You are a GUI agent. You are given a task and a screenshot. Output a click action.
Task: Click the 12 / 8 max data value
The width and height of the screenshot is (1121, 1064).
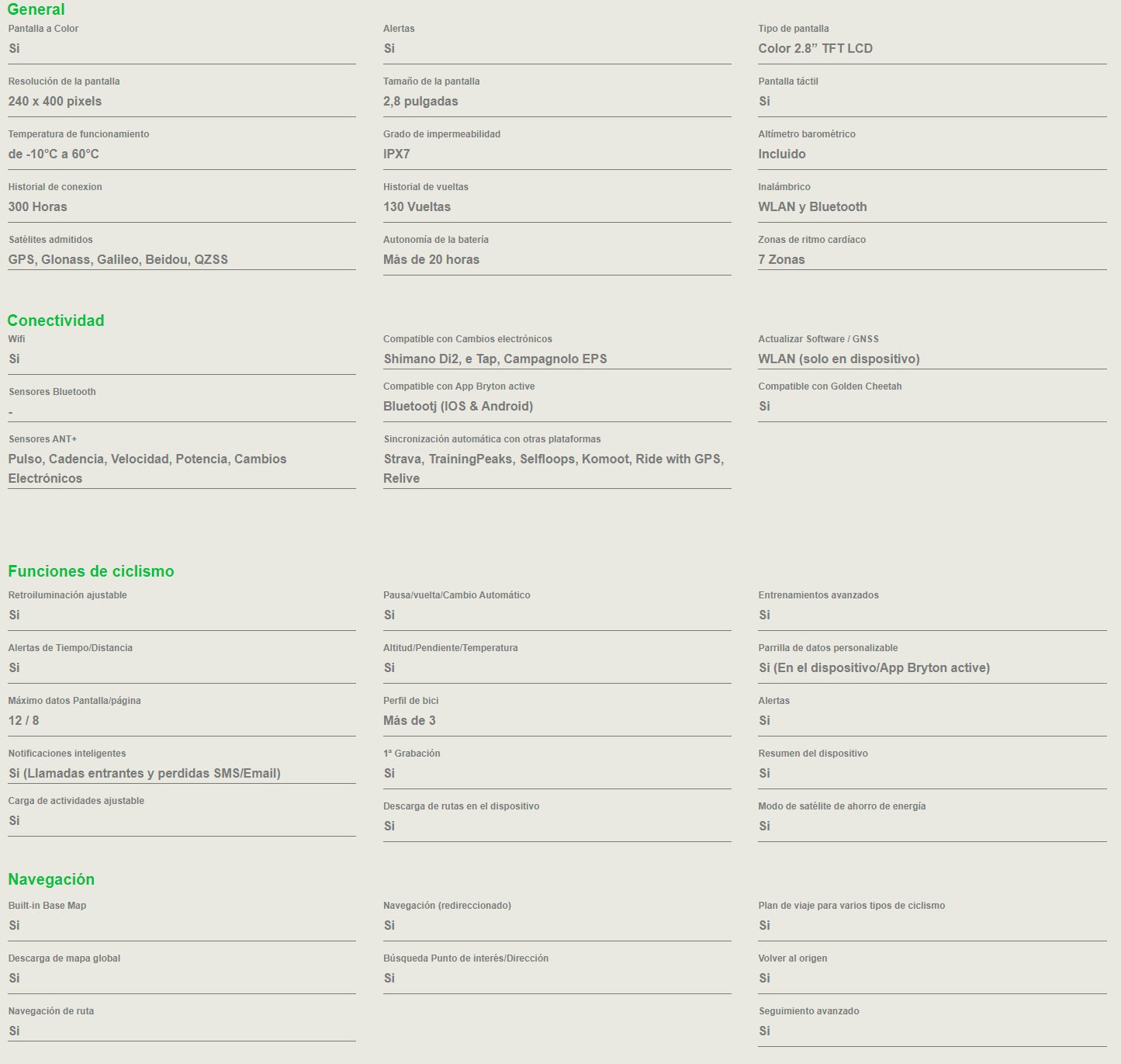[23, 720]
